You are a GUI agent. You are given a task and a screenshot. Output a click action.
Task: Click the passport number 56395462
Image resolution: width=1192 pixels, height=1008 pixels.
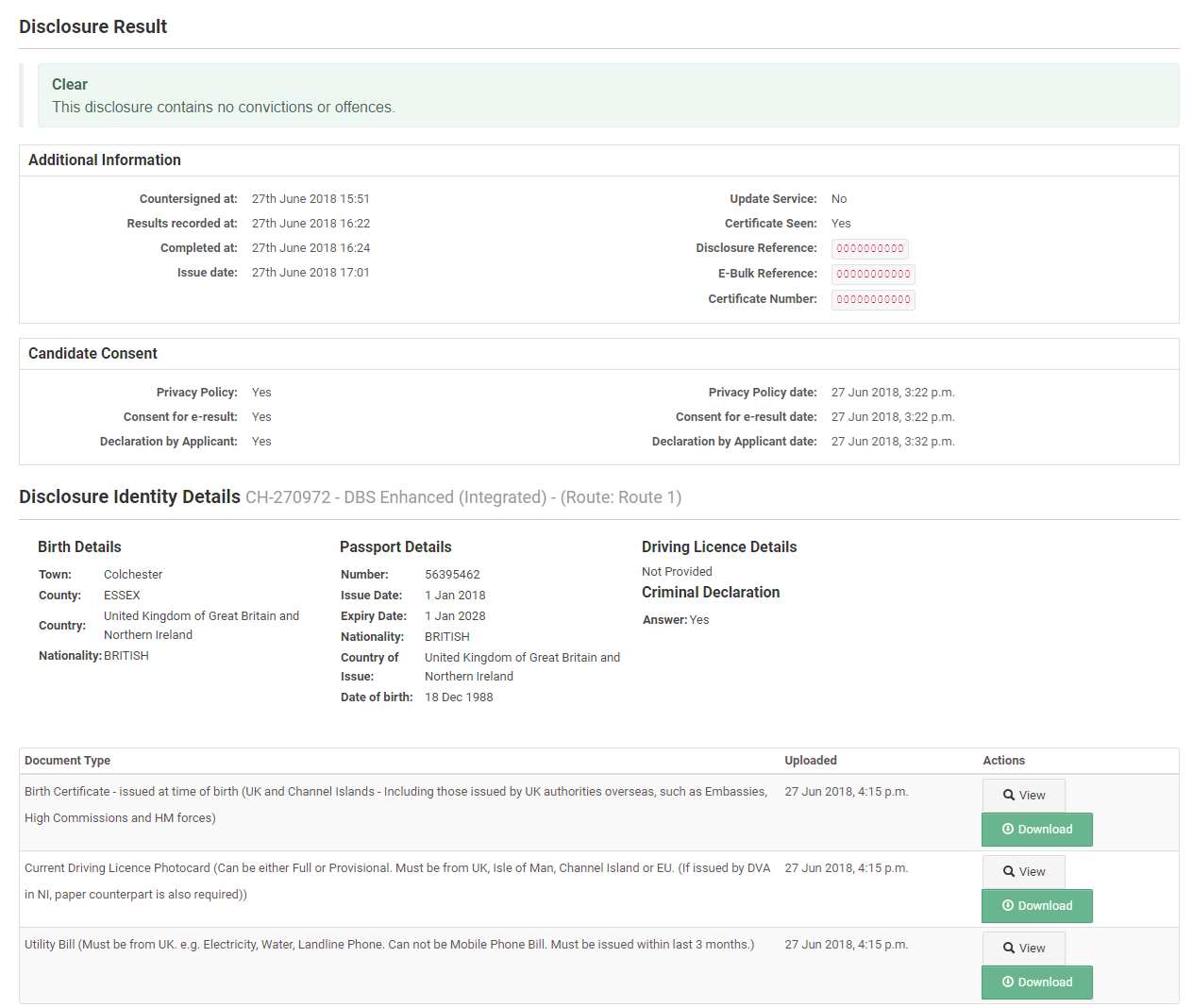[452, 575]
